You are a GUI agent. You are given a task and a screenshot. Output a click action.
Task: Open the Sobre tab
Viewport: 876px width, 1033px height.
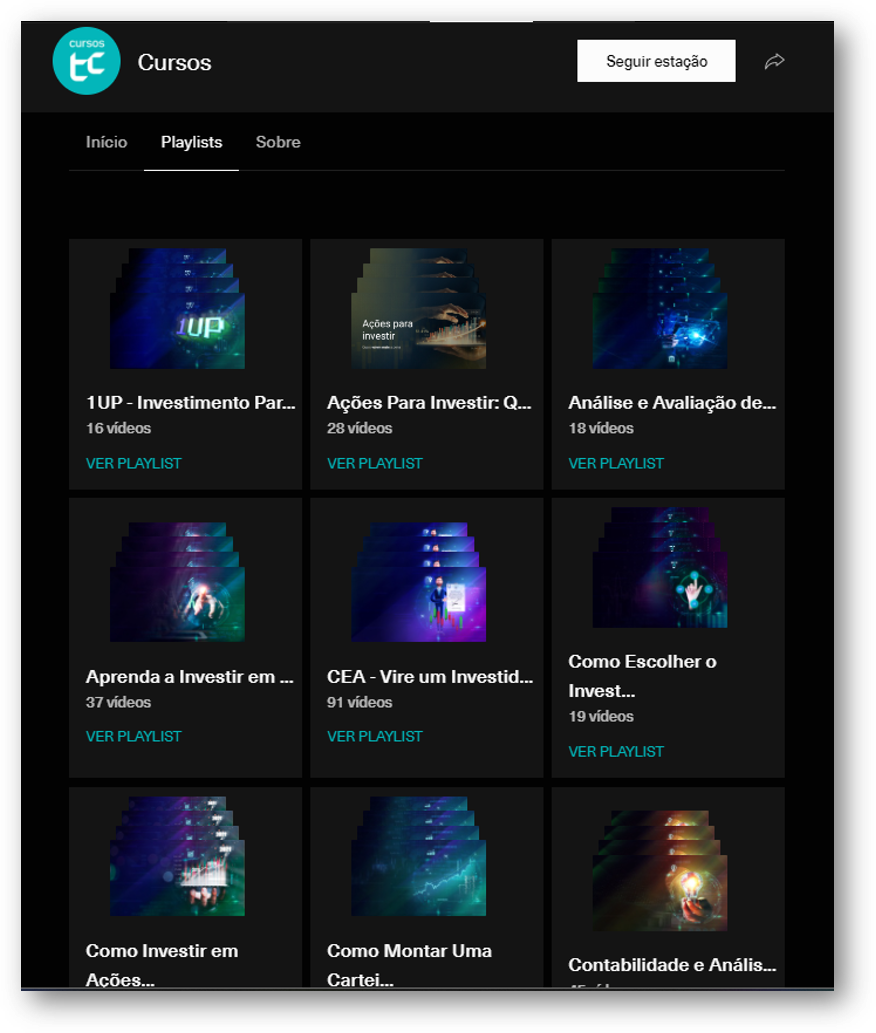[278, 142]
